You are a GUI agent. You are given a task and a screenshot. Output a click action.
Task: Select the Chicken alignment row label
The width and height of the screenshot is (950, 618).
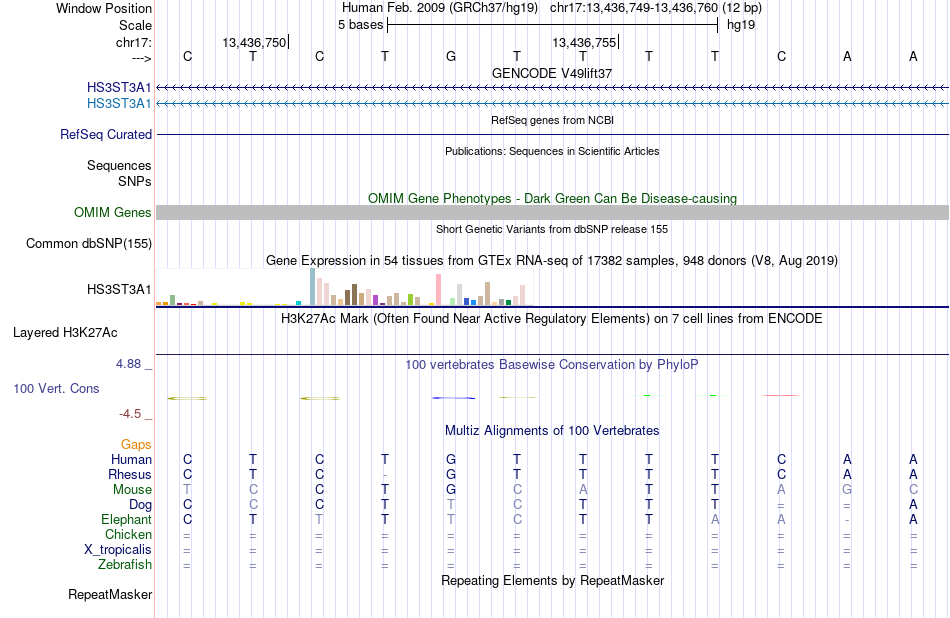click(x=128, y=534)
